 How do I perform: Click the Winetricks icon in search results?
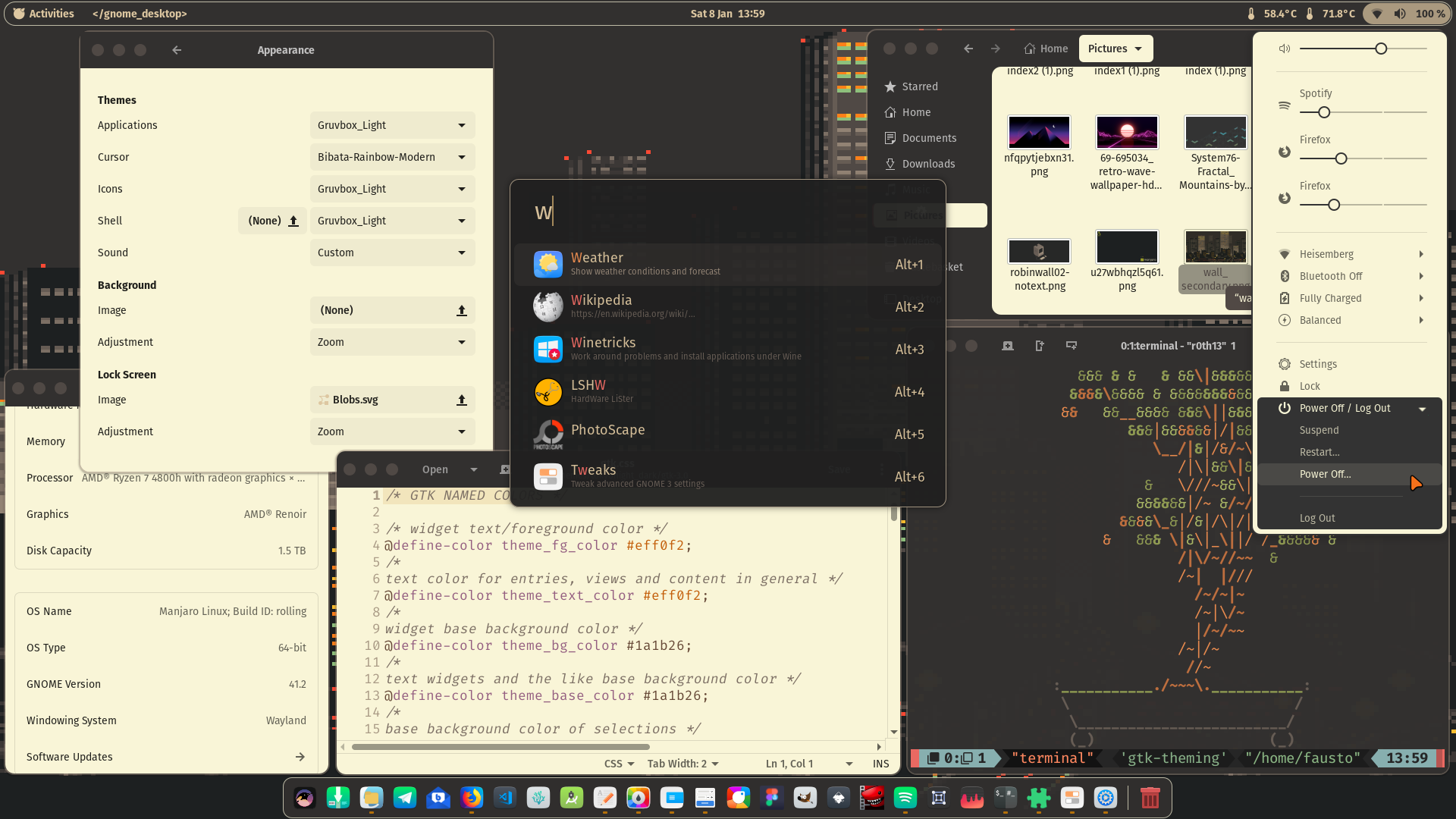[x=548, y=349]
